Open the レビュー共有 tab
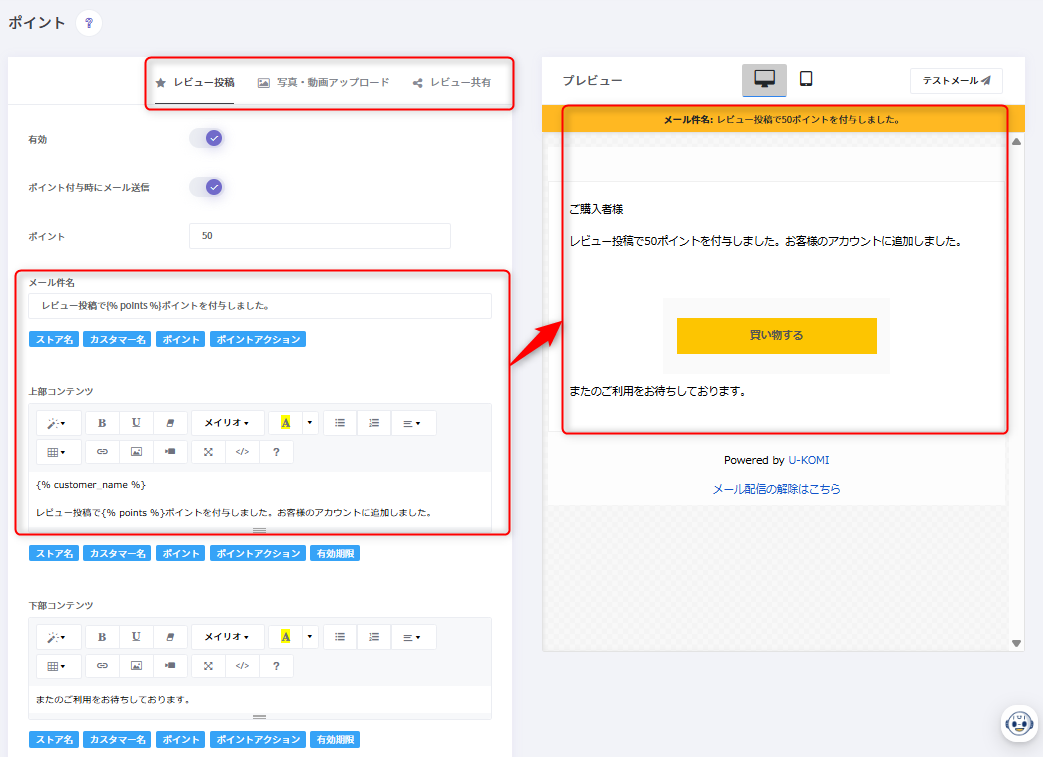The width and height of the screenshot is (1043, 757). pos(452,83)
